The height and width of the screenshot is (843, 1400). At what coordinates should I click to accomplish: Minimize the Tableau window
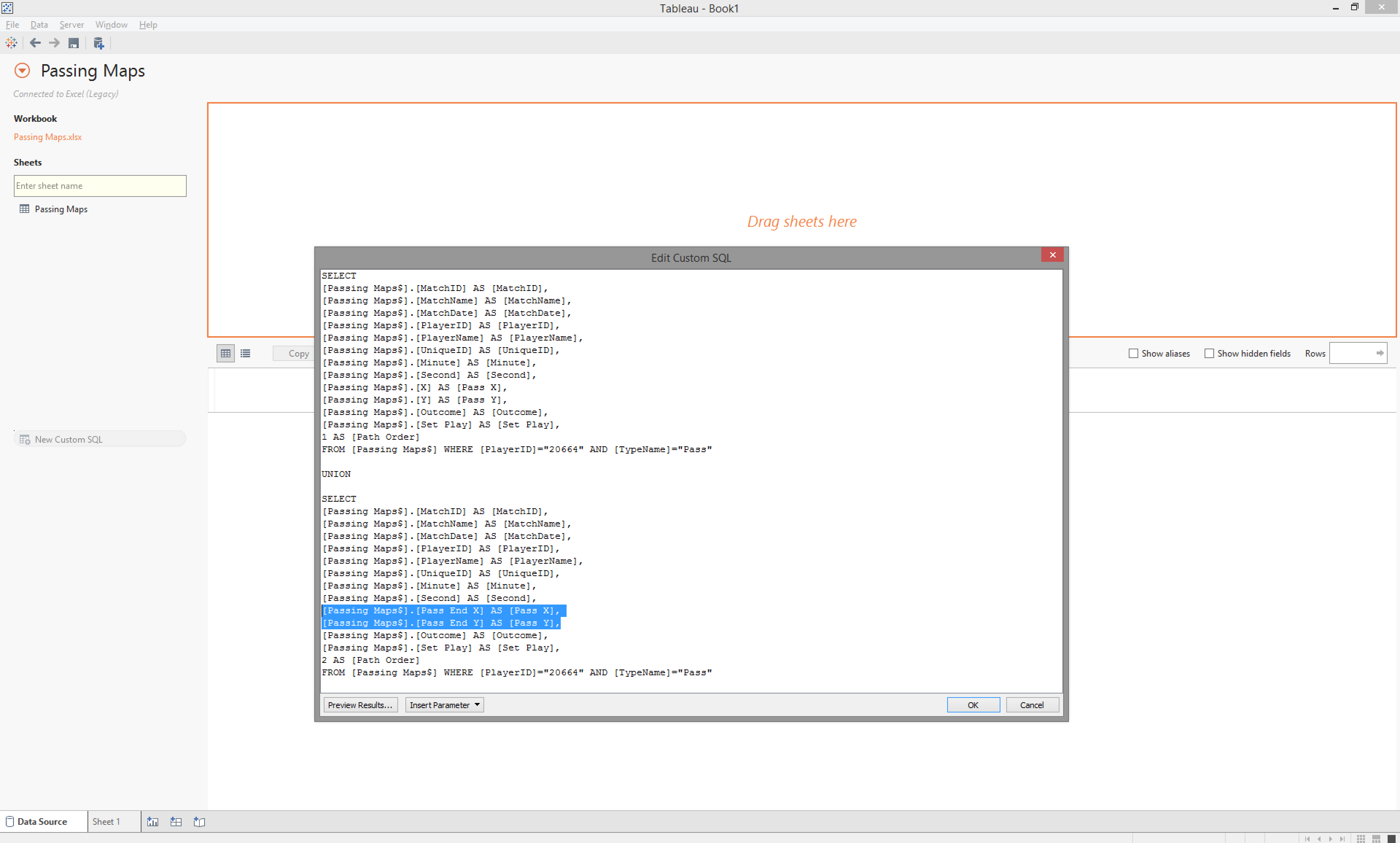[1335, 8]
